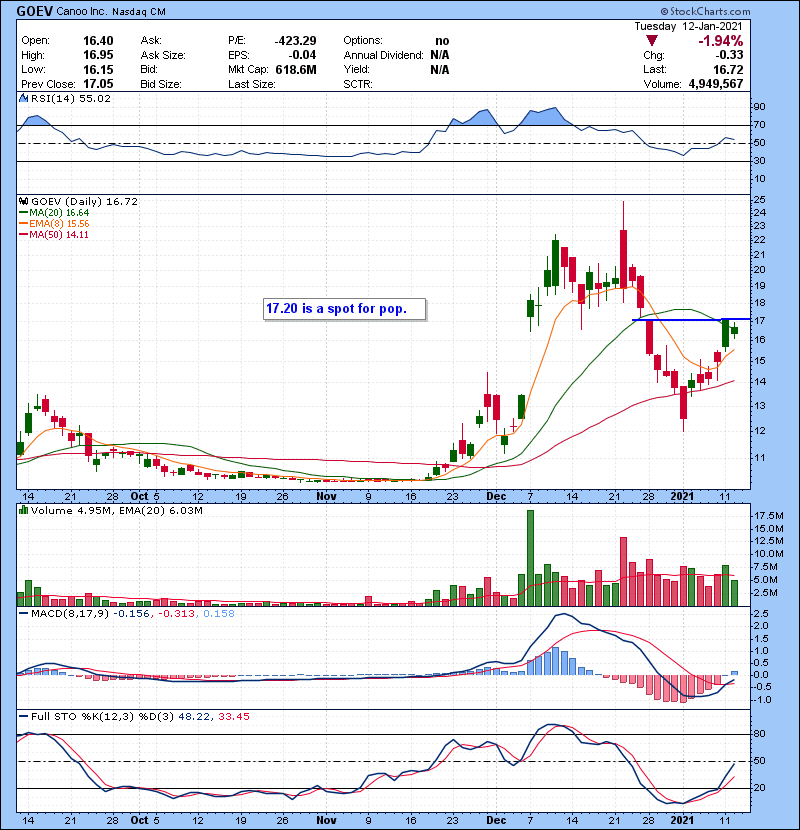This screenshot has width=800, height=830.
Task: Click the blue horizontal resistance line at 17
Action: 691,320
